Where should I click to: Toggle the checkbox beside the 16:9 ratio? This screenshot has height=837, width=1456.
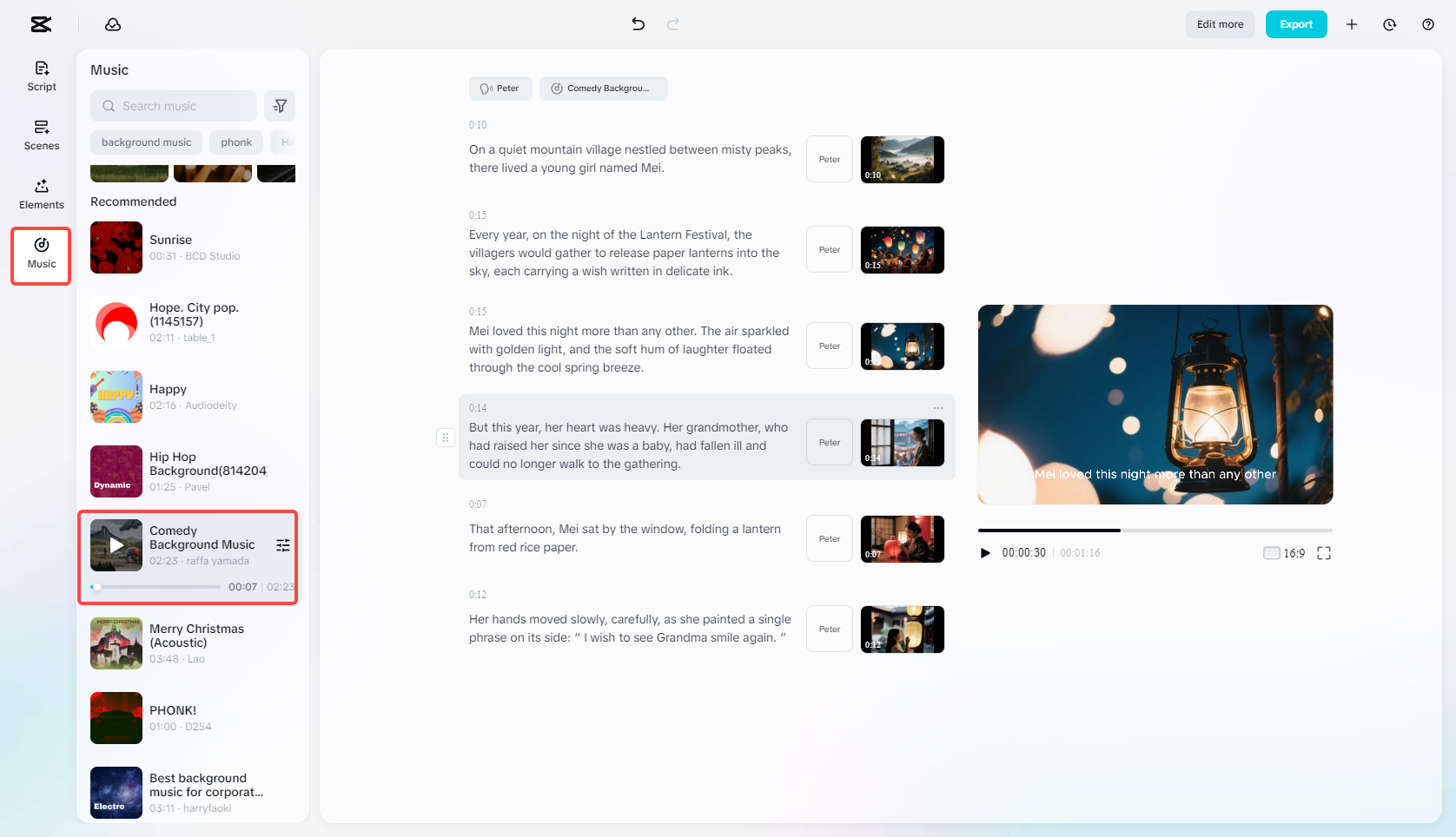[1269, 553]
